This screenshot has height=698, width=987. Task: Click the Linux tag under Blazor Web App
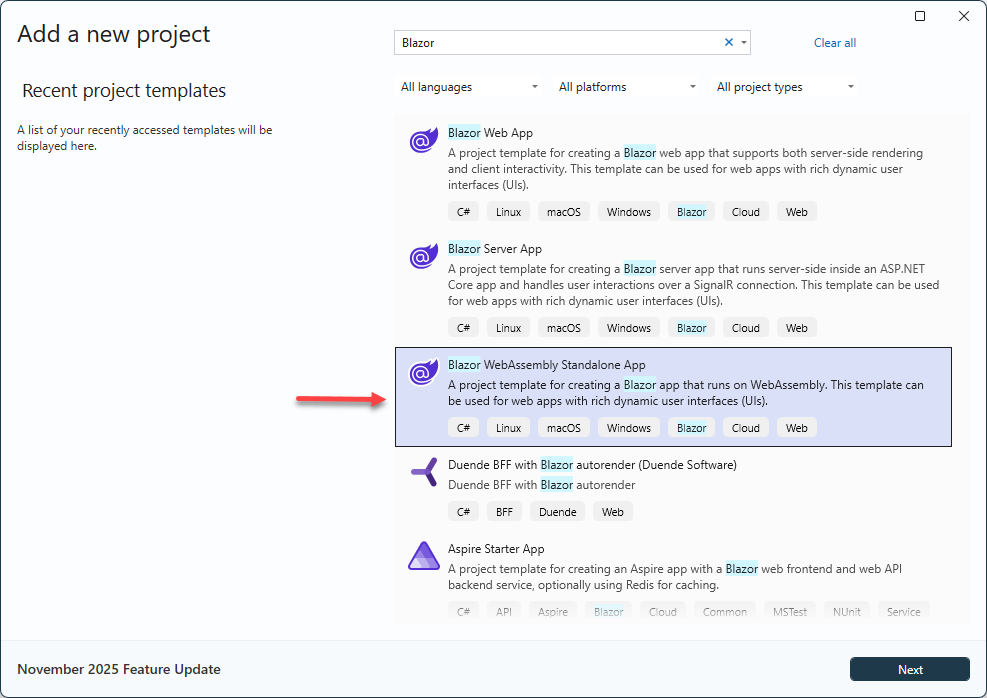(x=508, y=212)
